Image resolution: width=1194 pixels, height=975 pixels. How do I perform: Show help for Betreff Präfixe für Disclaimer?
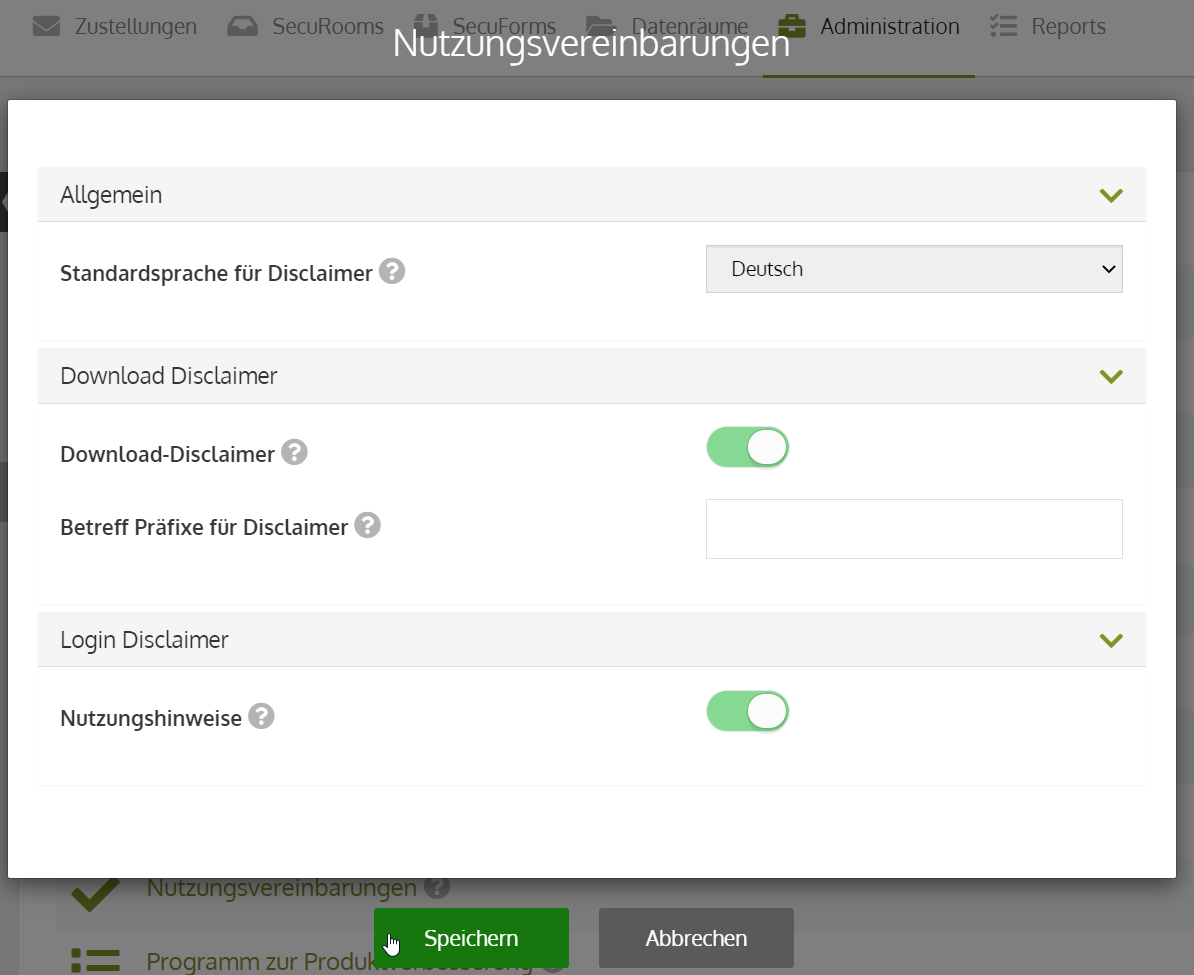coord(368,526)
